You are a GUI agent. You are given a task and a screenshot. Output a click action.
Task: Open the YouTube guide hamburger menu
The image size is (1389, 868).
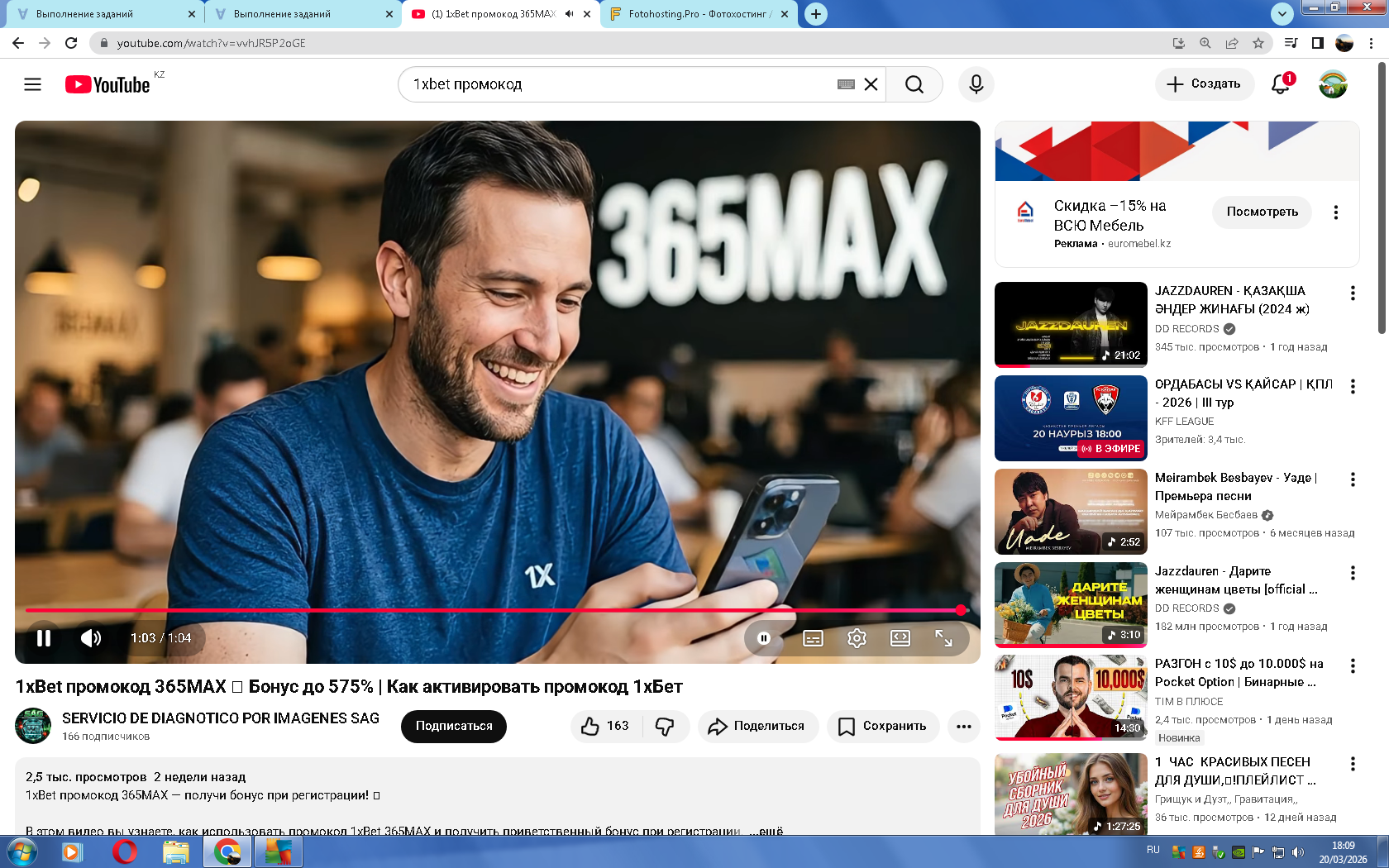point(32,84)
